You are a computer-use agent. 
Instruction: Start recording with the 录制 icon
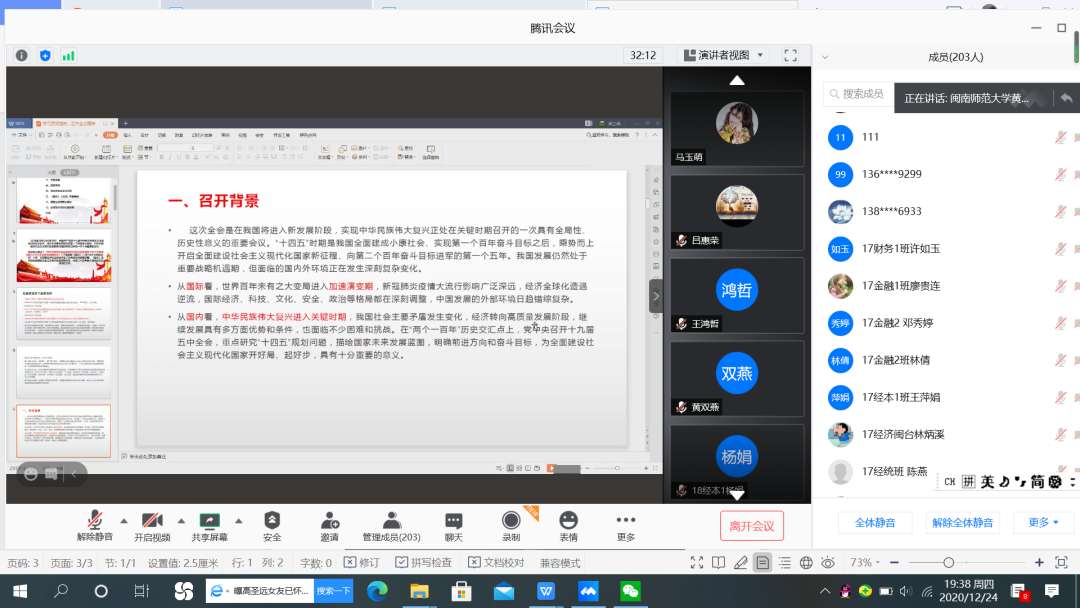(511, 520)
